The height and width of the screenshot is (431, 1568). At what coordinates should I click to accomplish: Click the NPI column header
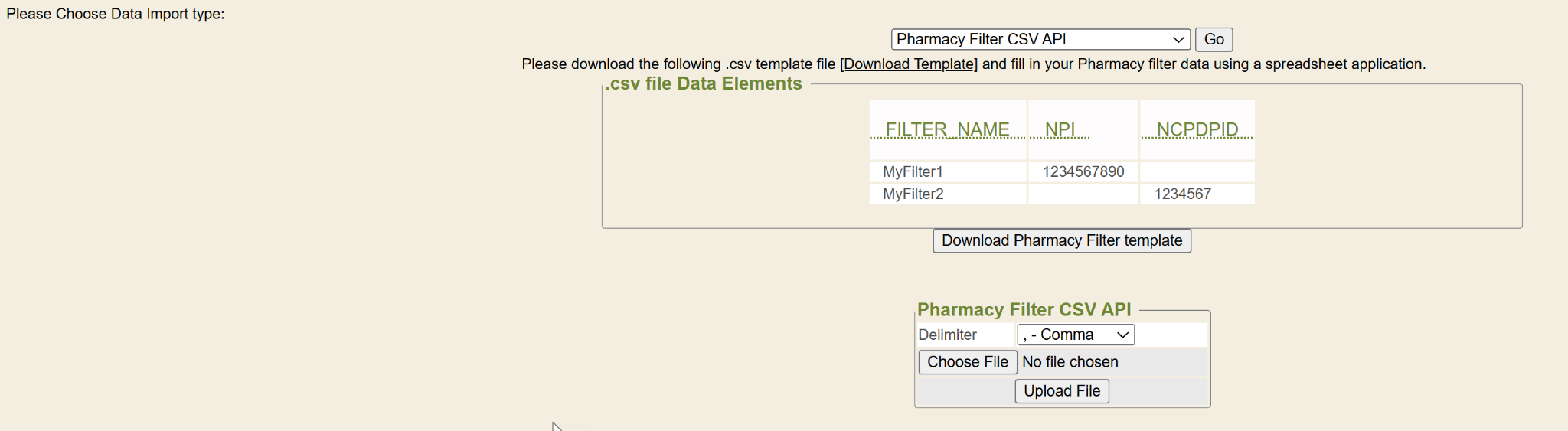point(1060,129)
